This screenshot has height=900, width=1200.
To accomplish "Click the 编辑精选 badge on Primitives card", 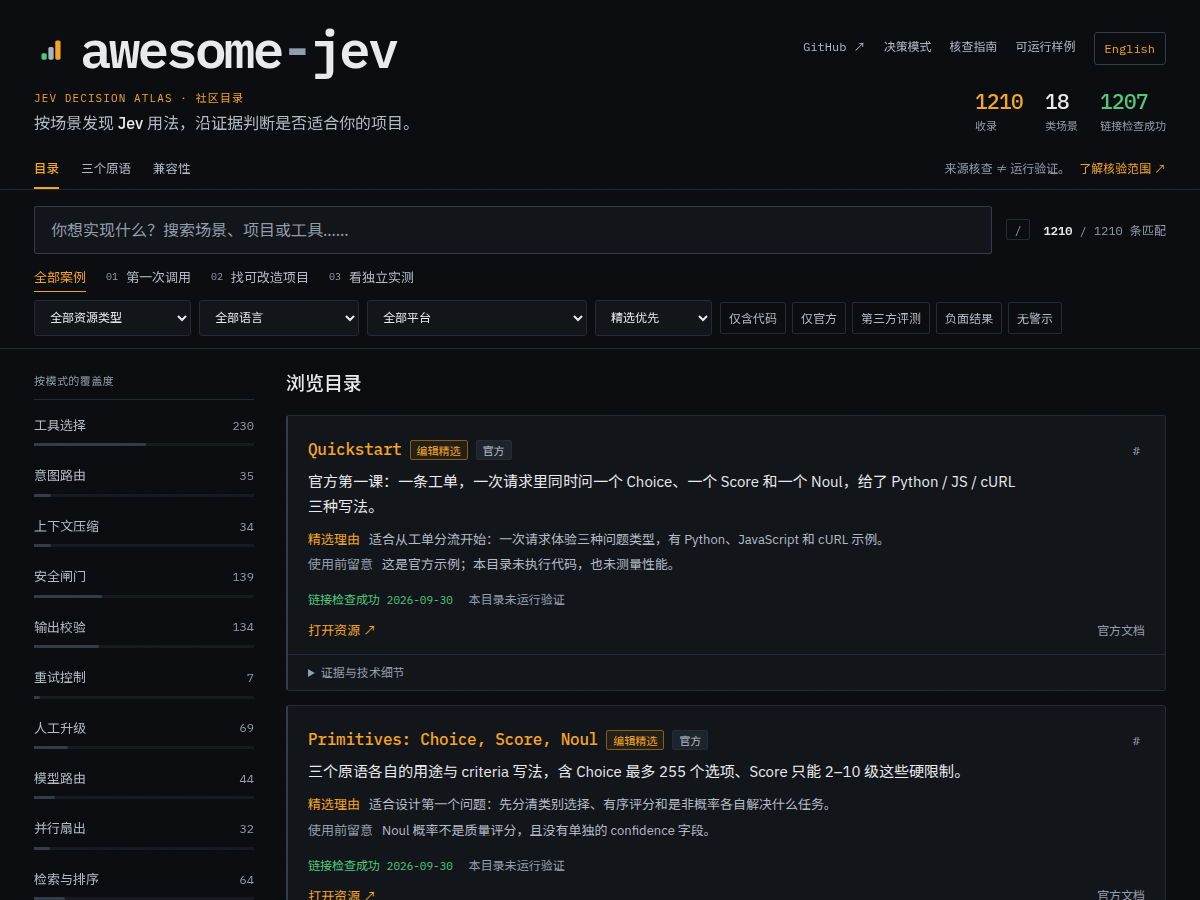I will click(x=635, y=740).
